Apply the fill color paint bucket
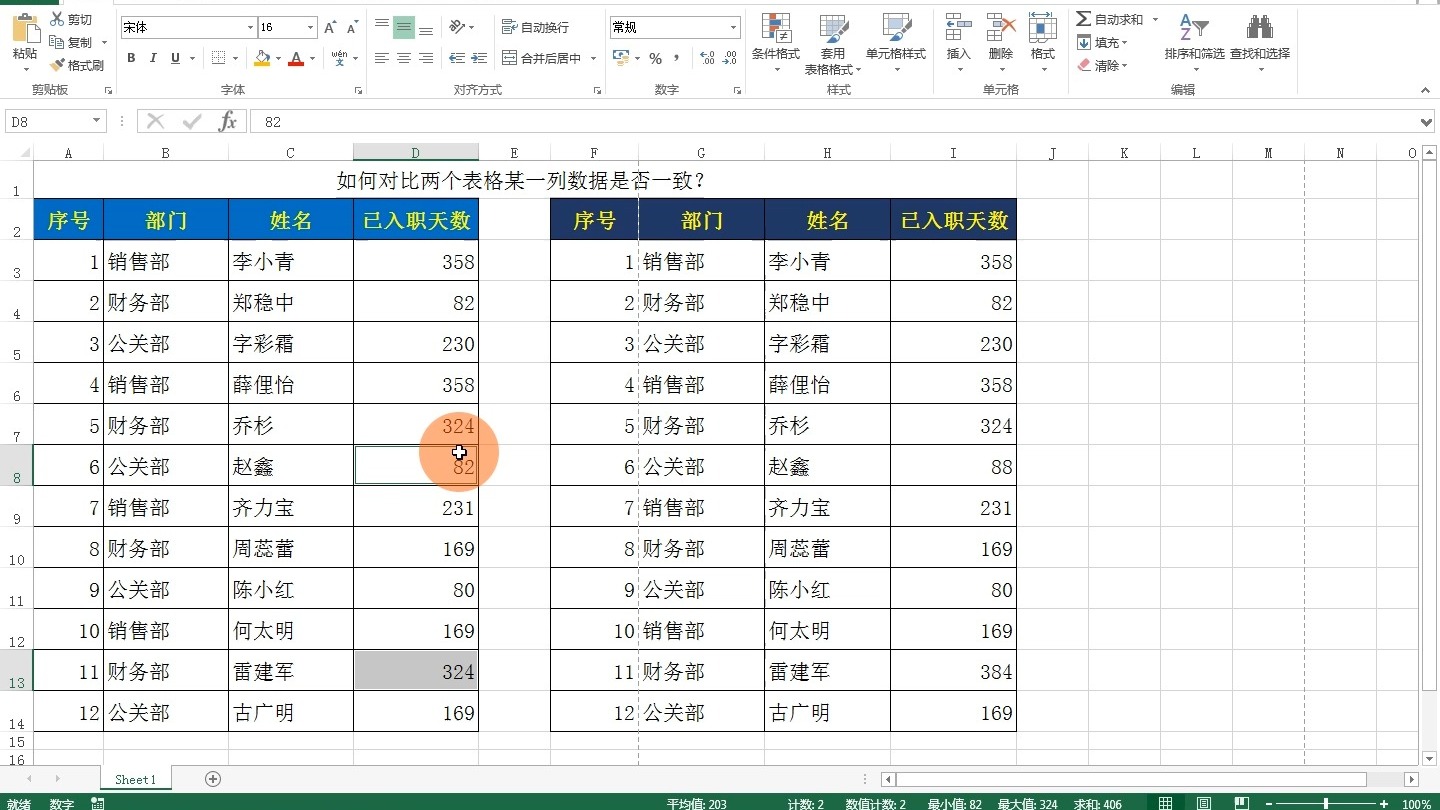Image resolution: width=1440 pixels, height=810 pixels. [262, 58]
